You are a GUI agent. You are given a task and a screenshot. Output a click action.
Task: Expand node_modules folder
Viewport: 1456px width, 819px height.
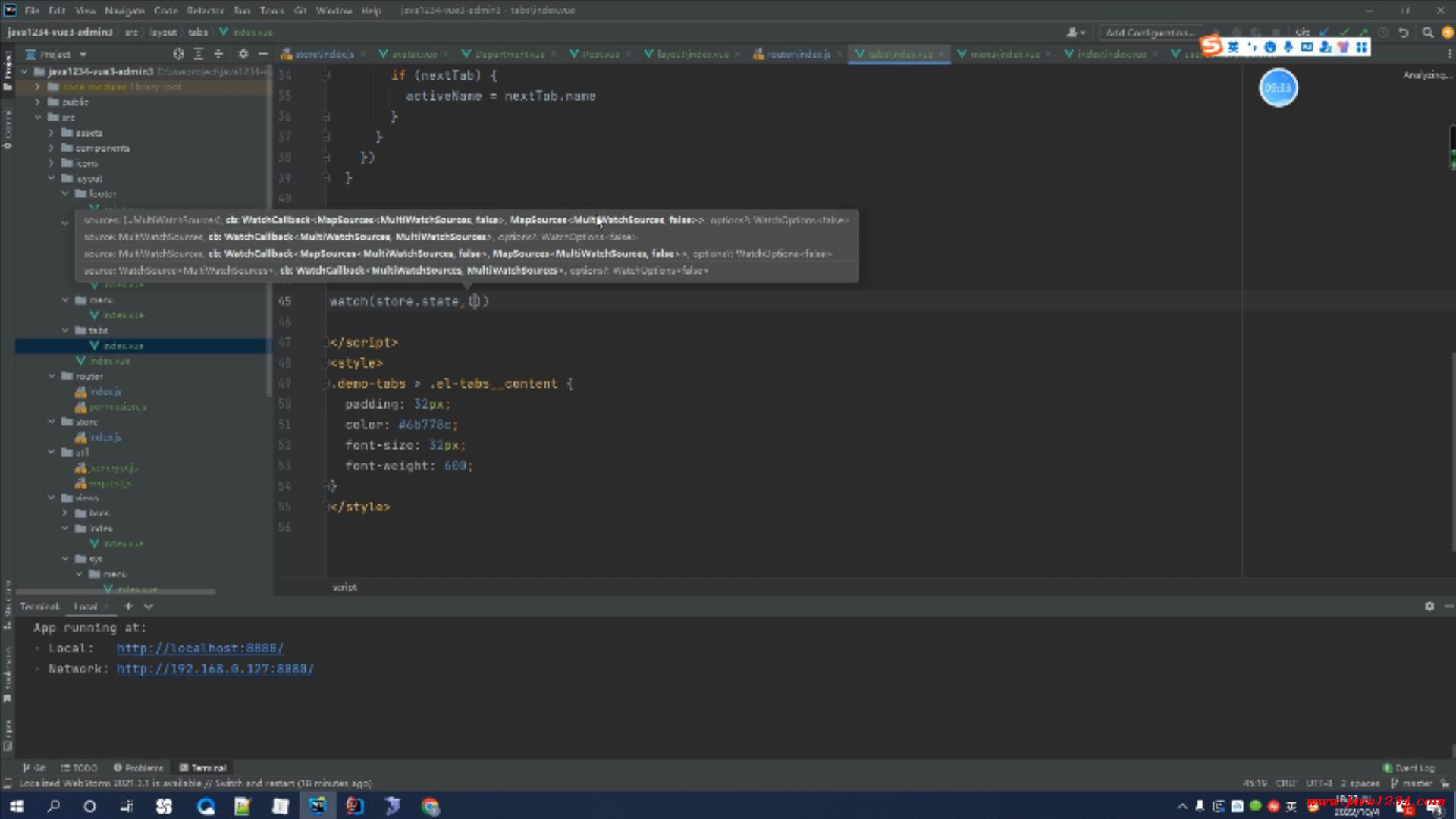click(x=37, y=87)
